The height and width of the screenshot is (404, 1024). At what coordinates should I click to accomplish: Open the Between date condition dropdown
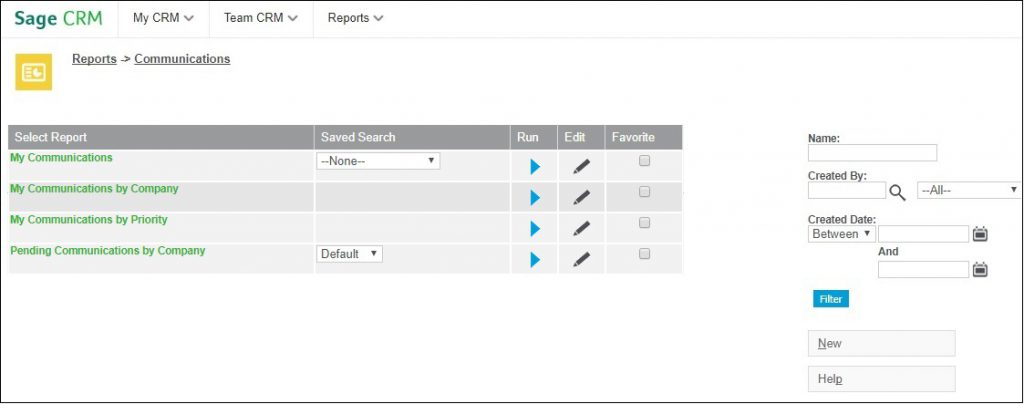point(842,234)
